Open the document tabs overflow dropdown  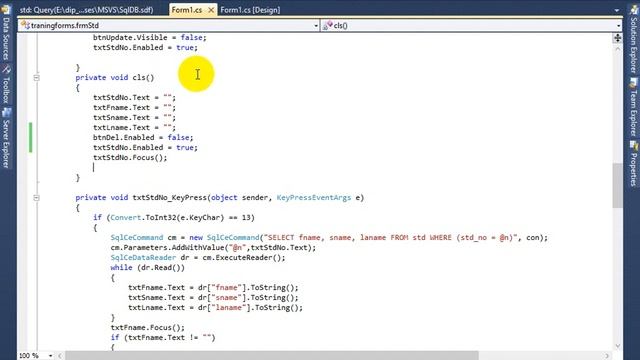point(617,10)
